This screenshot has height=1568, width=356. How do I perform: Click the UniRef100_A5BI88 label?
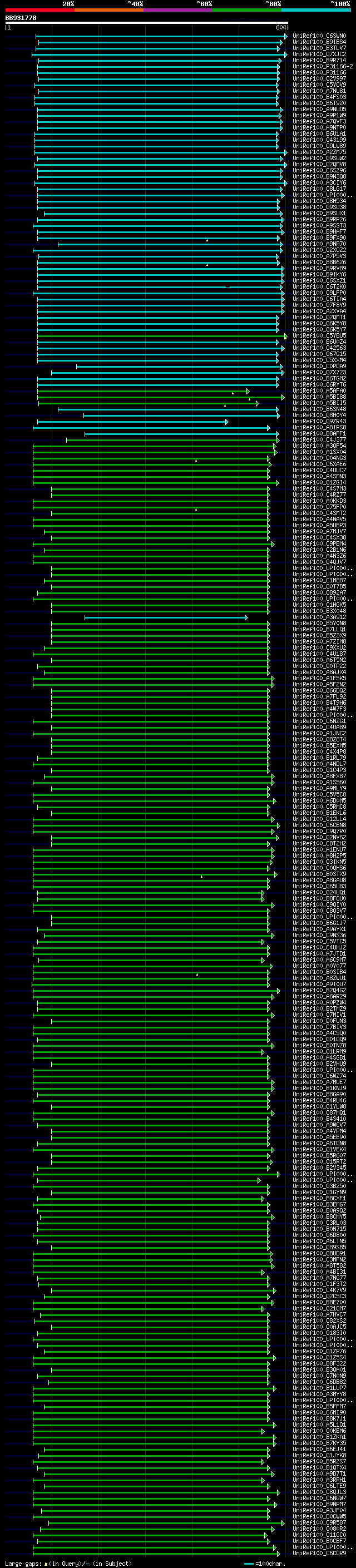319,397
